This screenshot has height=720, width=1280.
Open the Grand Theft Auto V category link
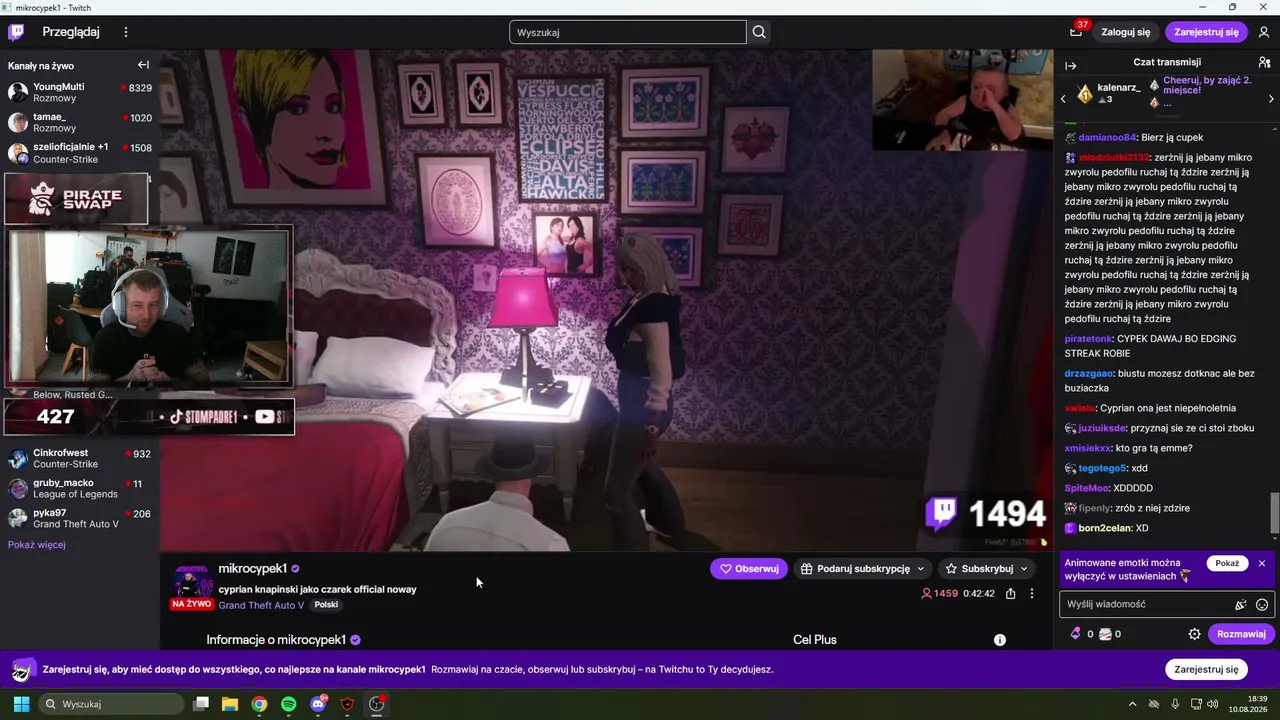[x=261, y=605]
